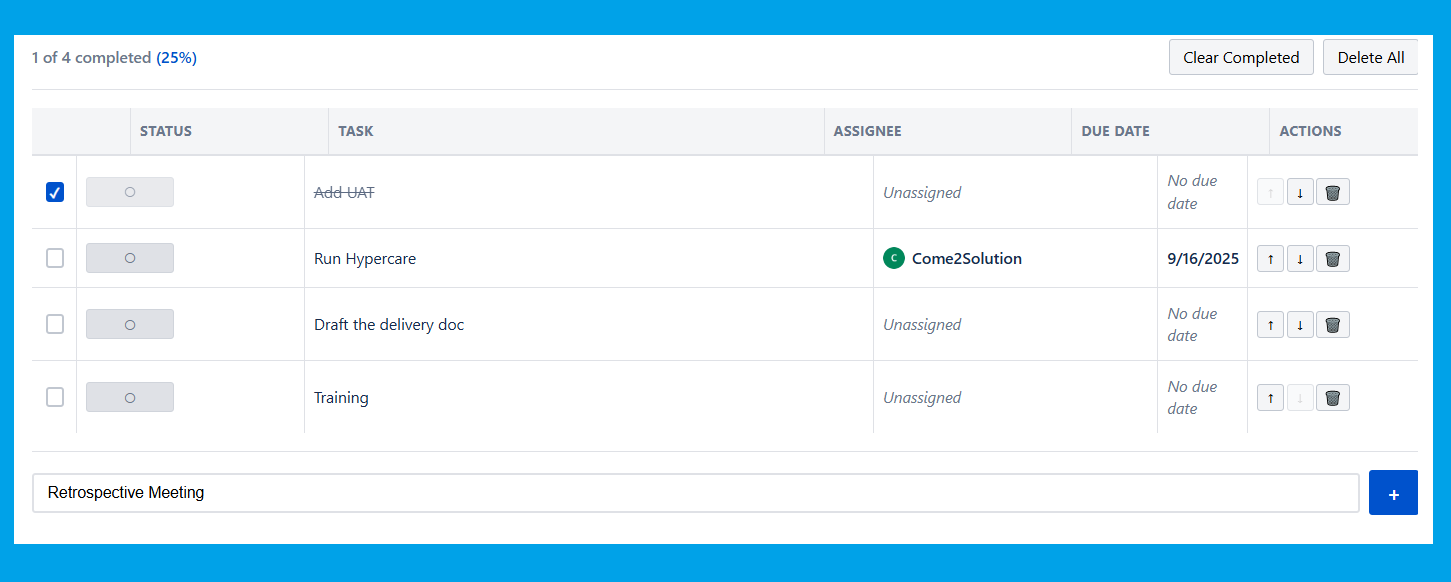
Task: Move "Run Hypercare" up with the arrow icon
Action: tap(1270, 258)
